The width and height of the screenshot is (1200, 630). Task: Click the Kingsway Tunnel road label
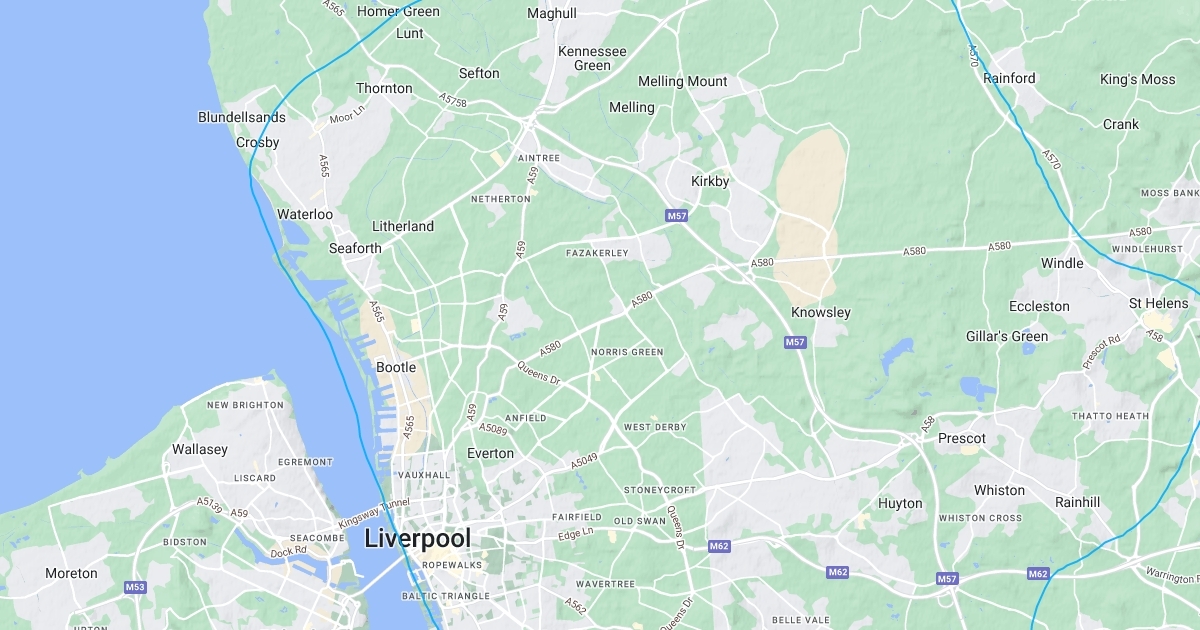(374, 514)
